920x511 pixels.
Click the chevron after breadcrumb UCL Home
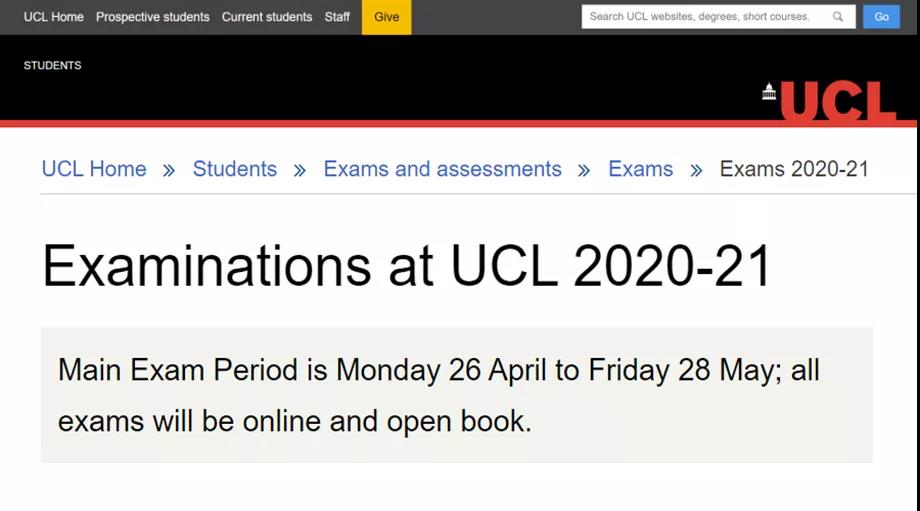click(x=169, y=171)
